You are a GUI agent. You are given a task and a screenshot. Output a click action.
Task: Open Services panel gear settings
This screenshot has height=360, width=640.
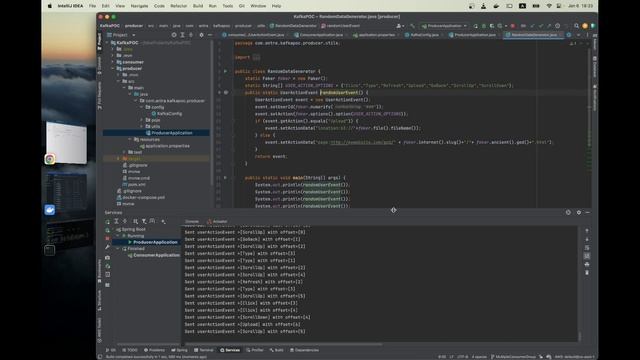pos(579,212)
